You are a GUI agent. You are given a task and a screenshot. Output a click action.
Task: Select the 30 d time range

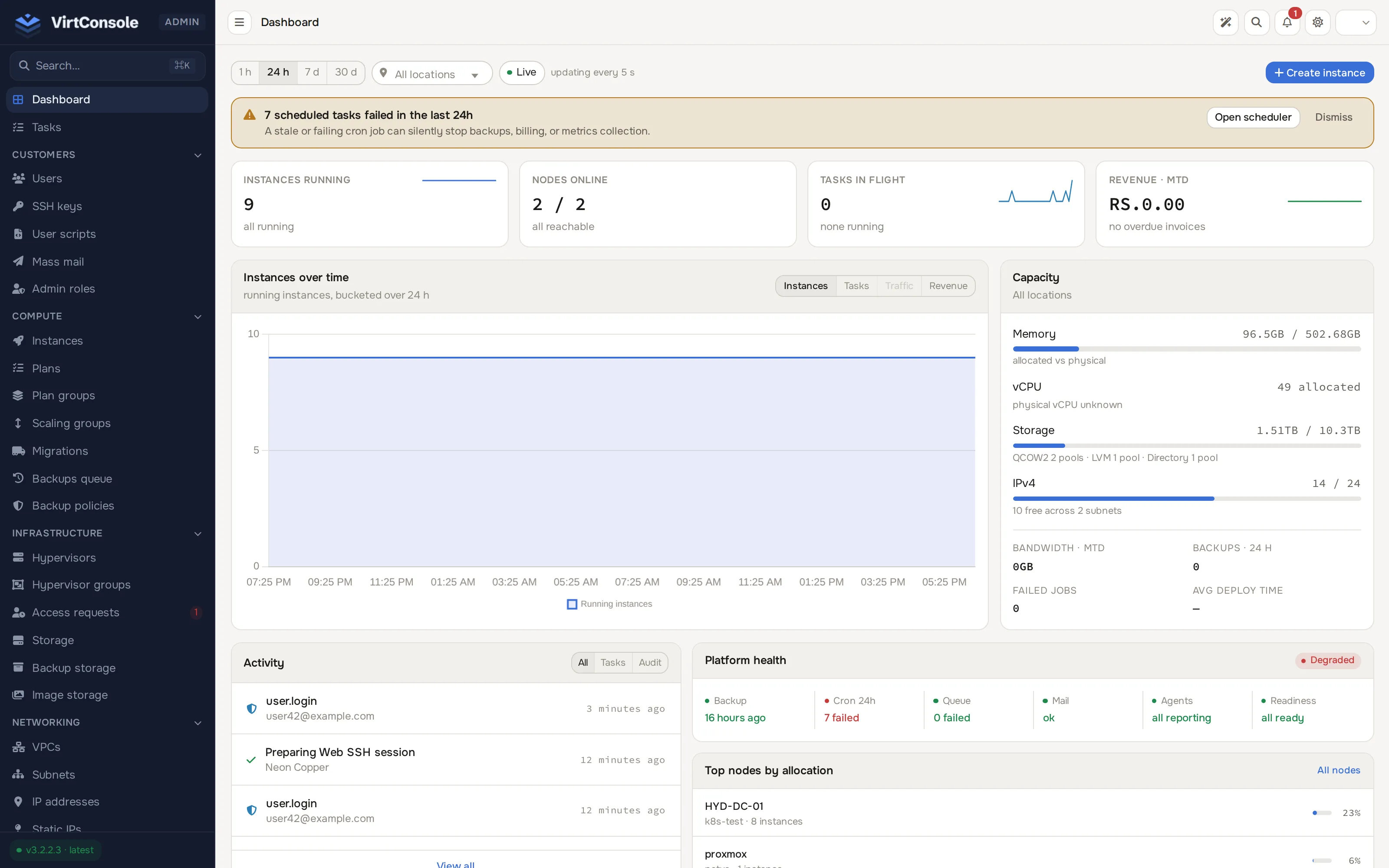click(x=346, y=72)
